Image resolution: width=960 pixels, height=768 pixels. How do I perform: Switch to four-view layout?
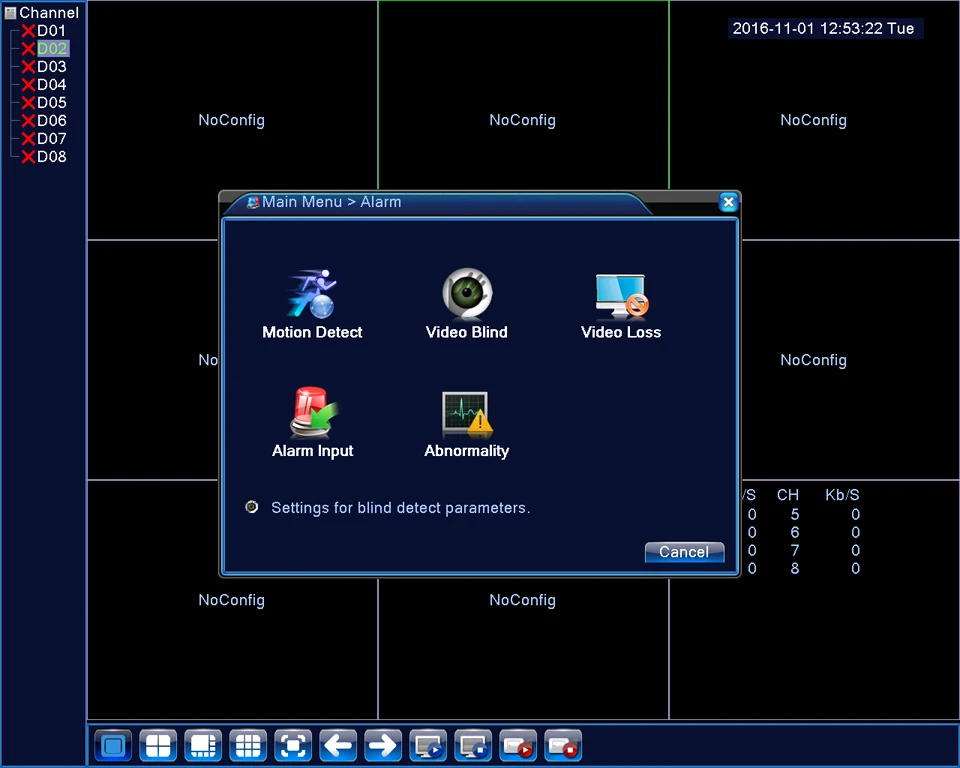click(158, 745)
